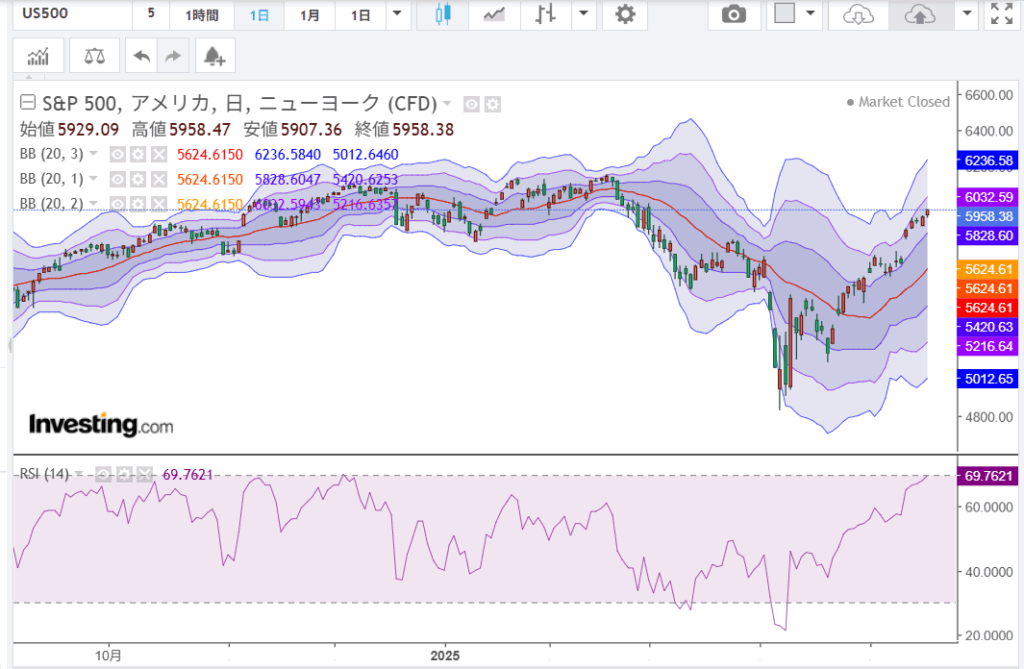This screenshot has height=669, width=1024.
Task: Open the save options dropdown arrow
Action: click(967, 13)
